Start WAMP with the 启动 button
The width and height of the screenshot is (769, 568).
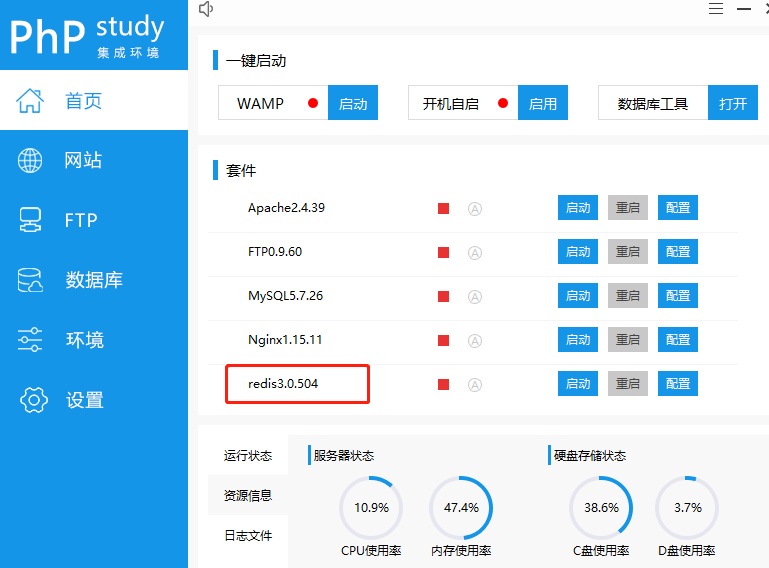click(x=353, y=103)
